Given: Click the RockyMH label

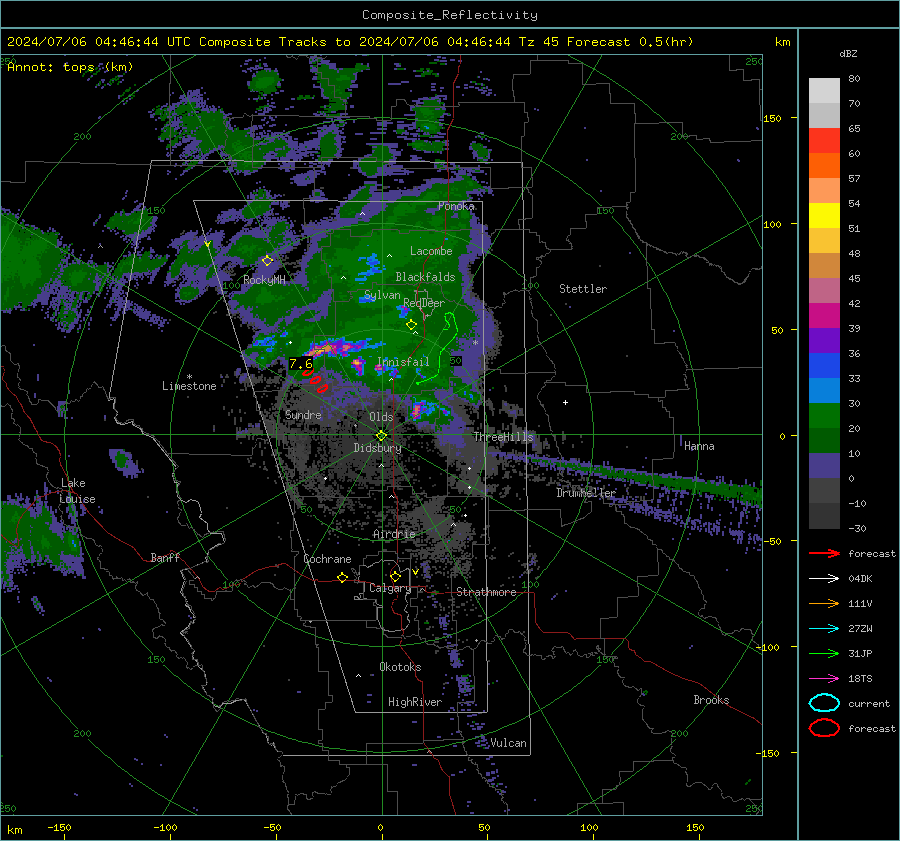Looking at the screenshot, I should (264, 280).
